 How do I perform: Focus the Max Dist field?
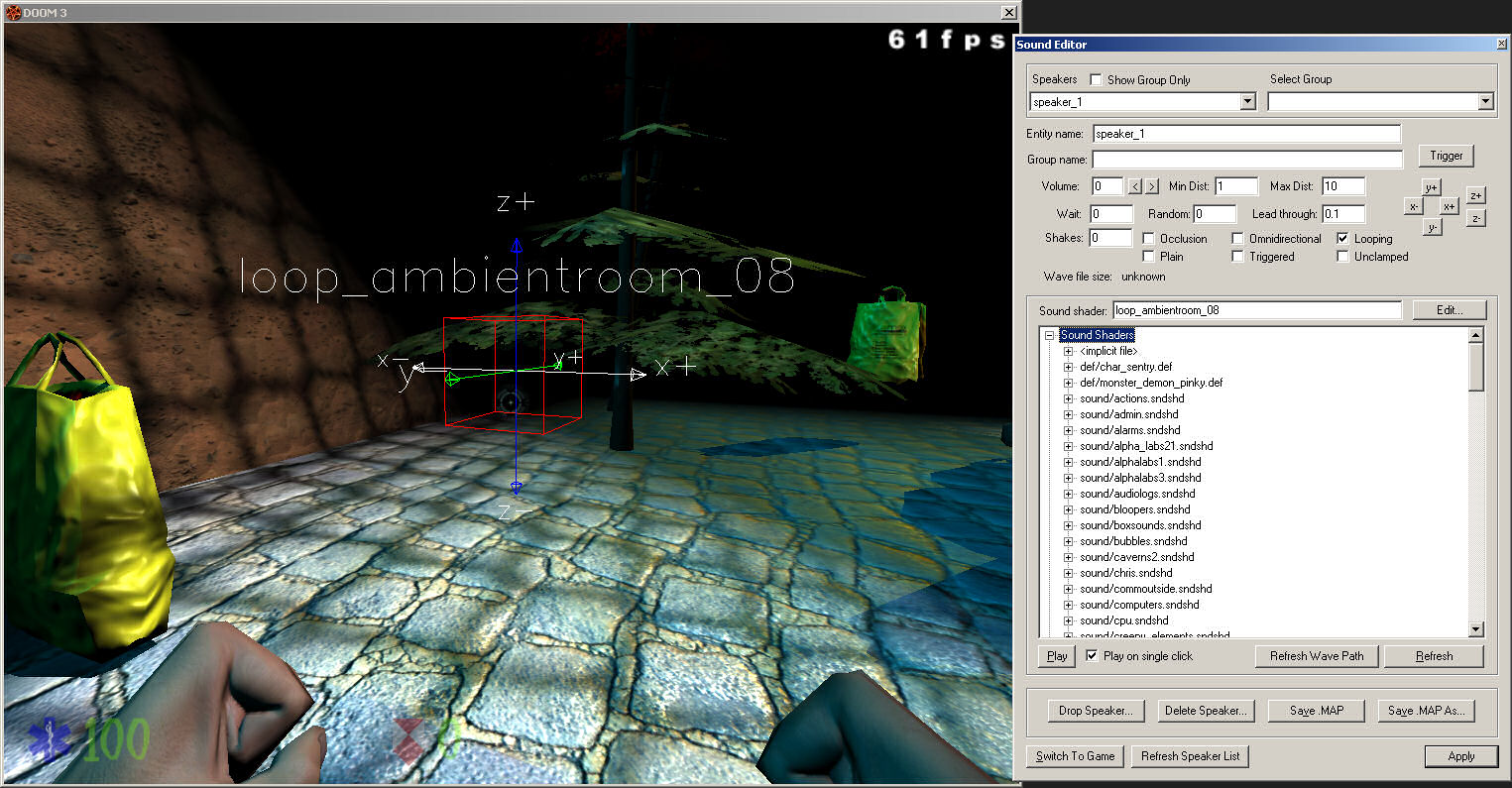pyautogui.click(x=1343, y=186)
